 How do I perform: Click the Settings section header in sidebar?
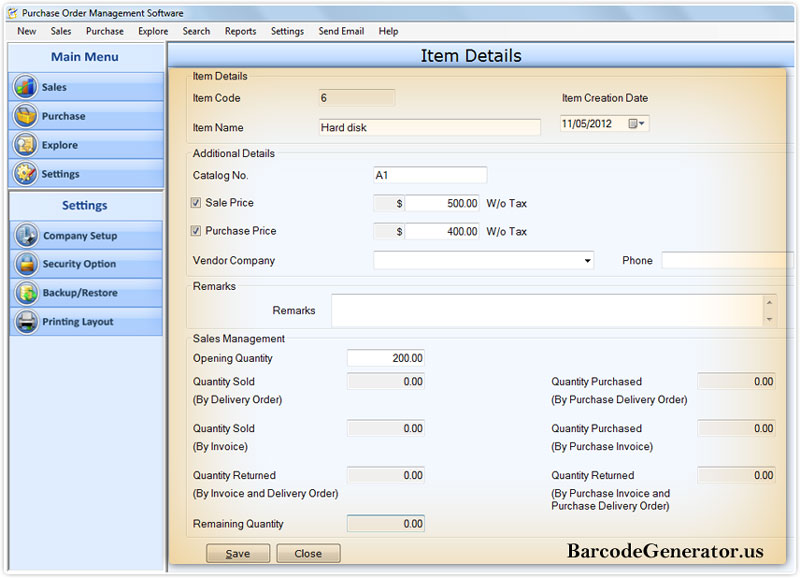[86, 206]
